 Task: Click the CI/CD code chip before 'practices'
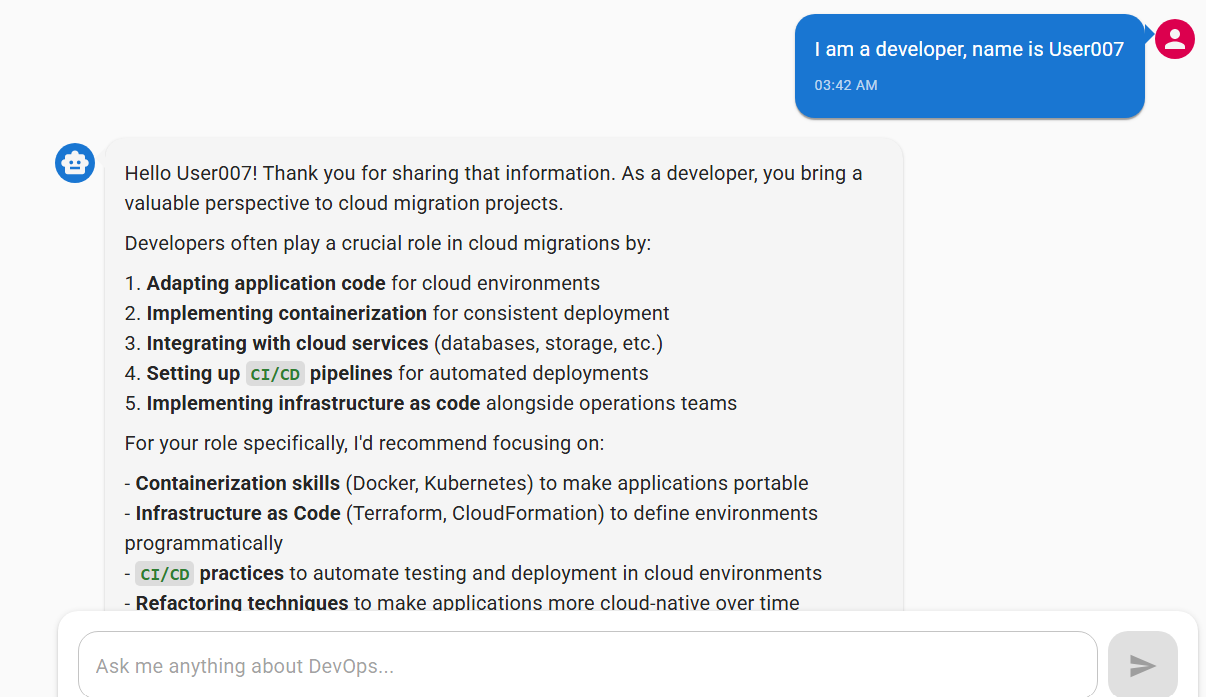165,574
